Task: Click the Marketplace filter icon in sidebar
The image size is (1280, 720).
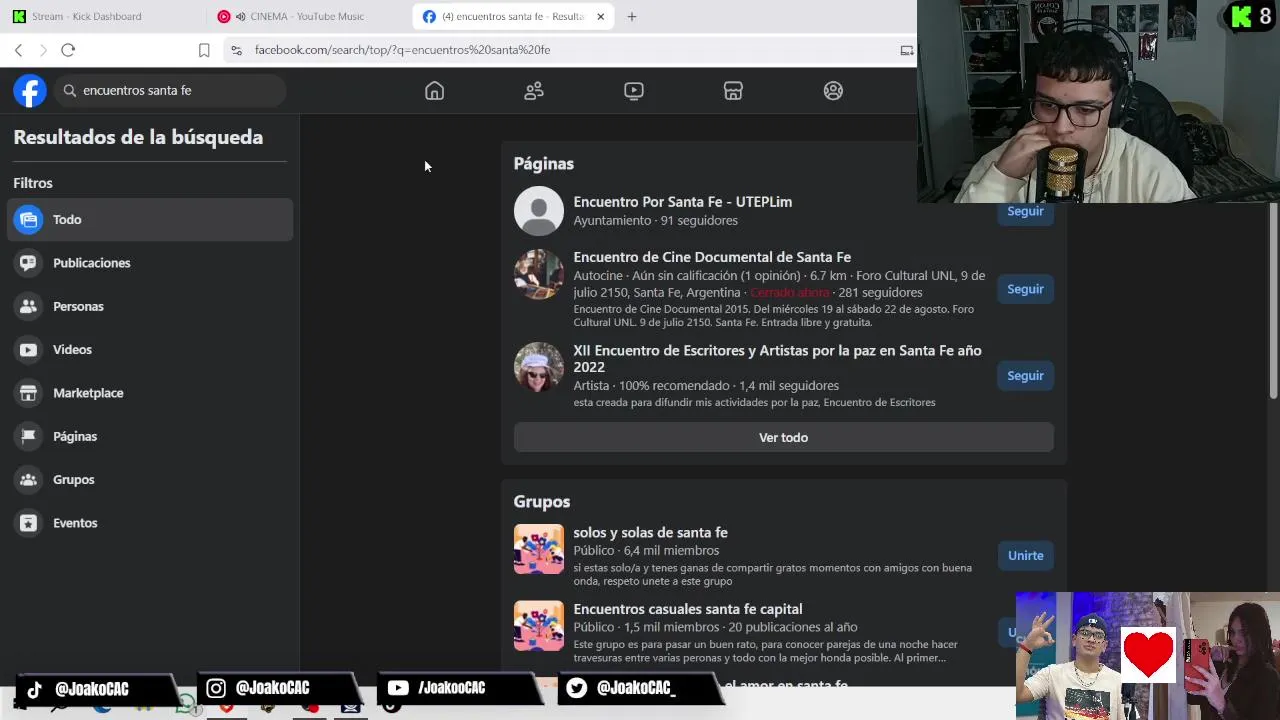Action: pos(28,393)
